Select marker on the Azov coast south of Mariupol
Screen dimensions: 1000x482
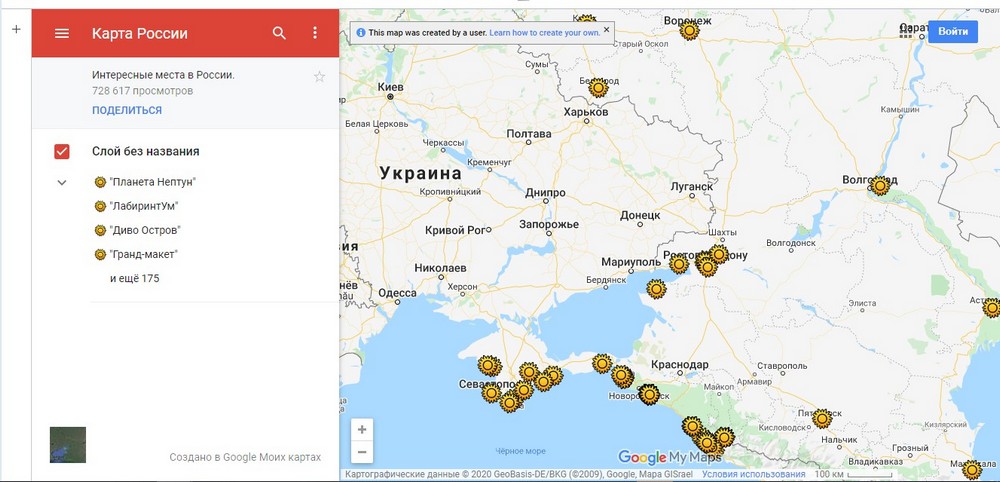[x=656, y=289]
